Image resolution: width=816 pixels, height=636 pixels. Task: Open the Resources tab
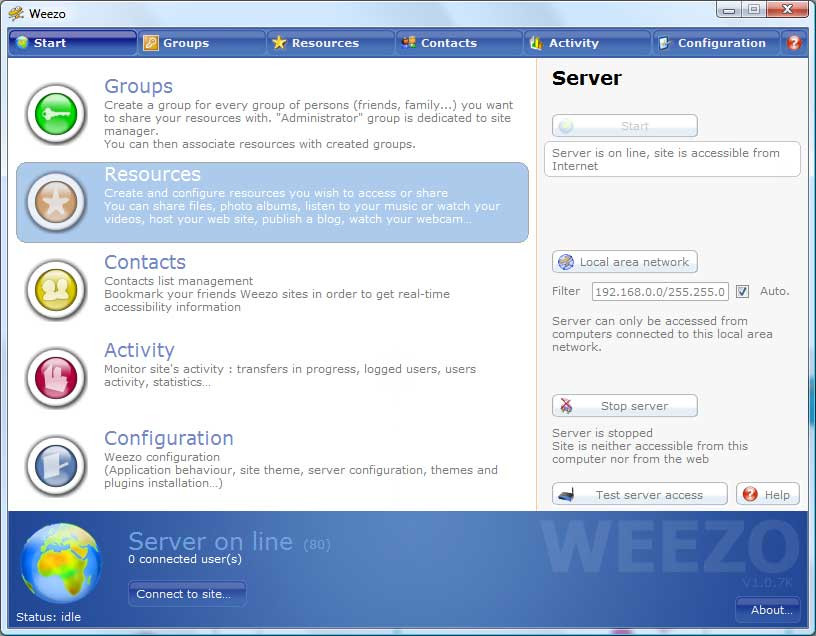[x=331, y=43]
